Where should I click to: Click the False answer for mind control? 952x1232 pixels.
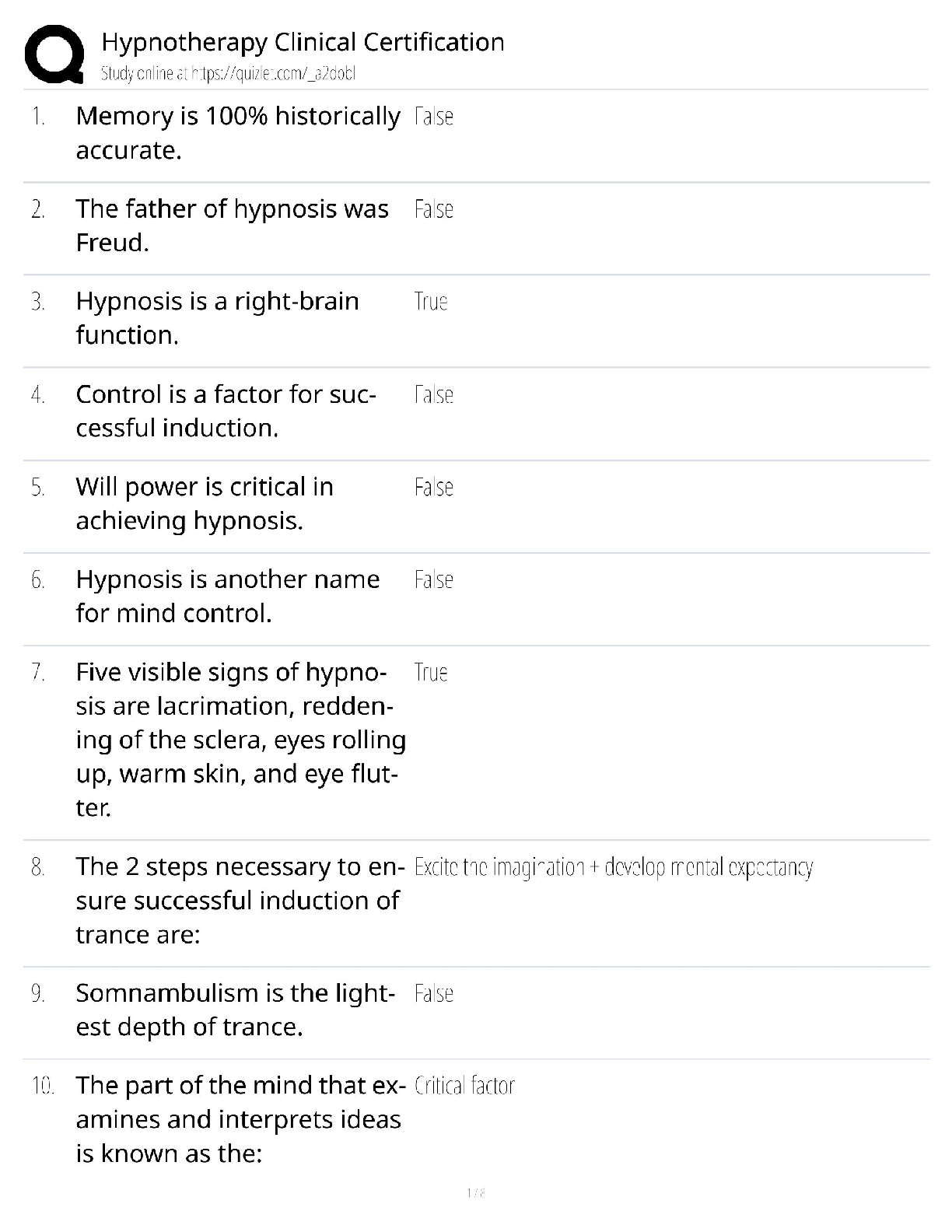(434, 580)
